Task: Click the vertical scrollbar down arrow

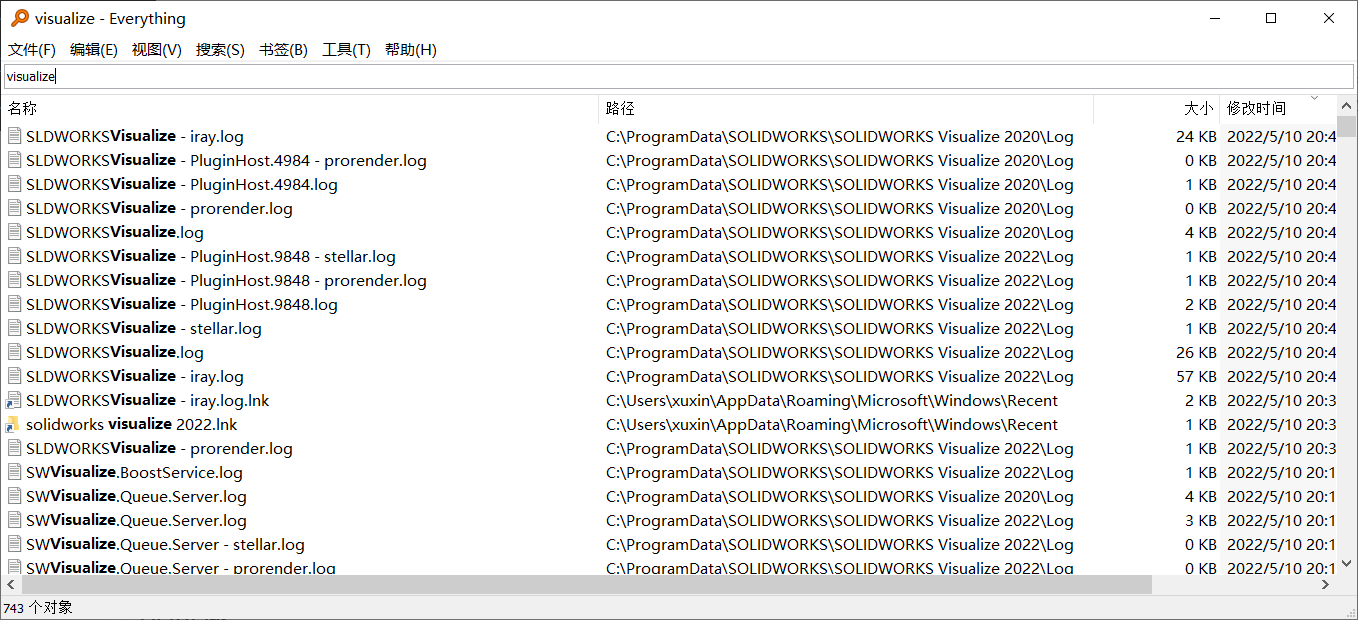Action: (1347, 566)
